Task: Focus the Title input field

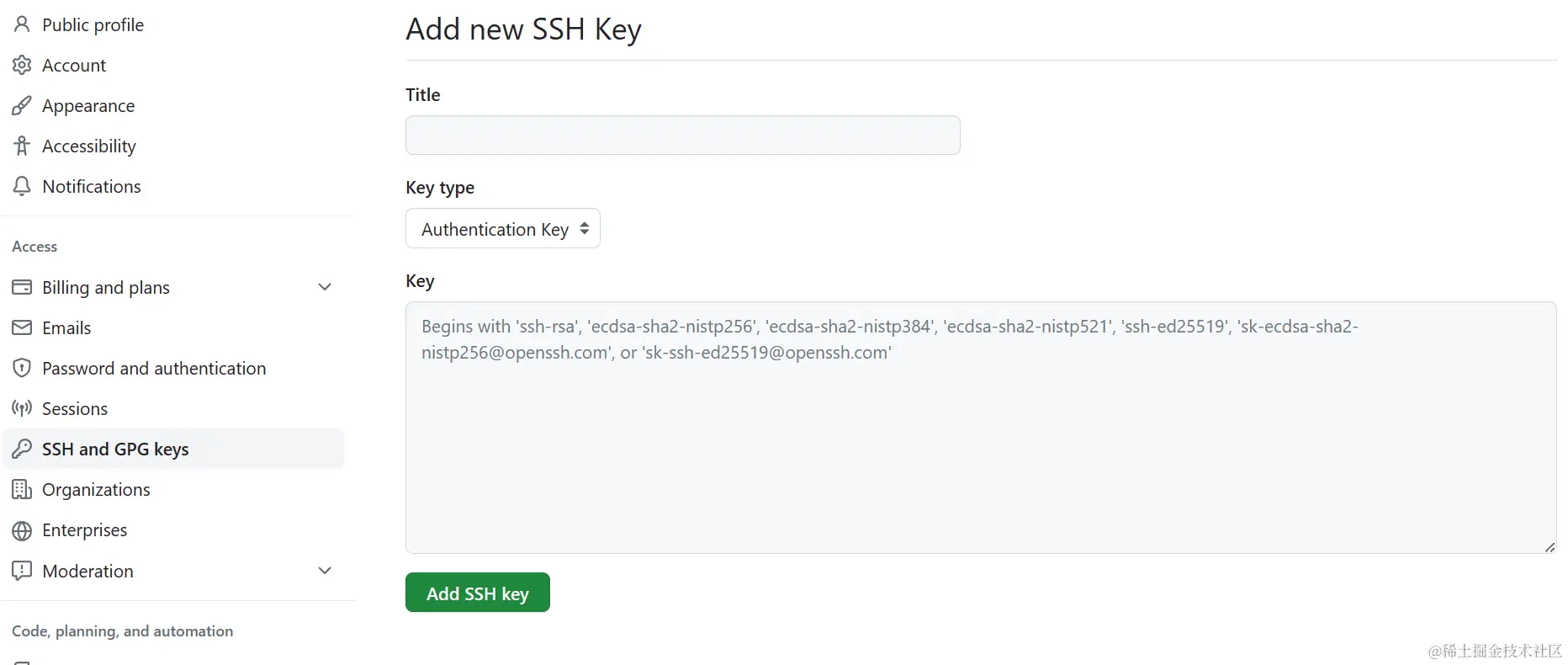Action: click(682, 136)
